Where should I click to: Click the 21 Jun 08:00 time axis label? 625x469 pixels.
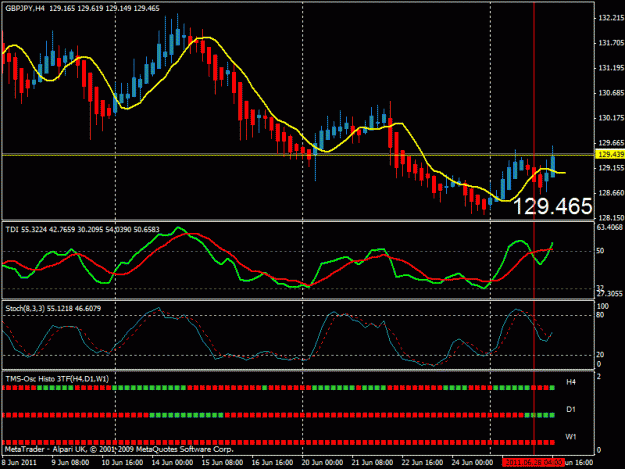pos(372,463)
